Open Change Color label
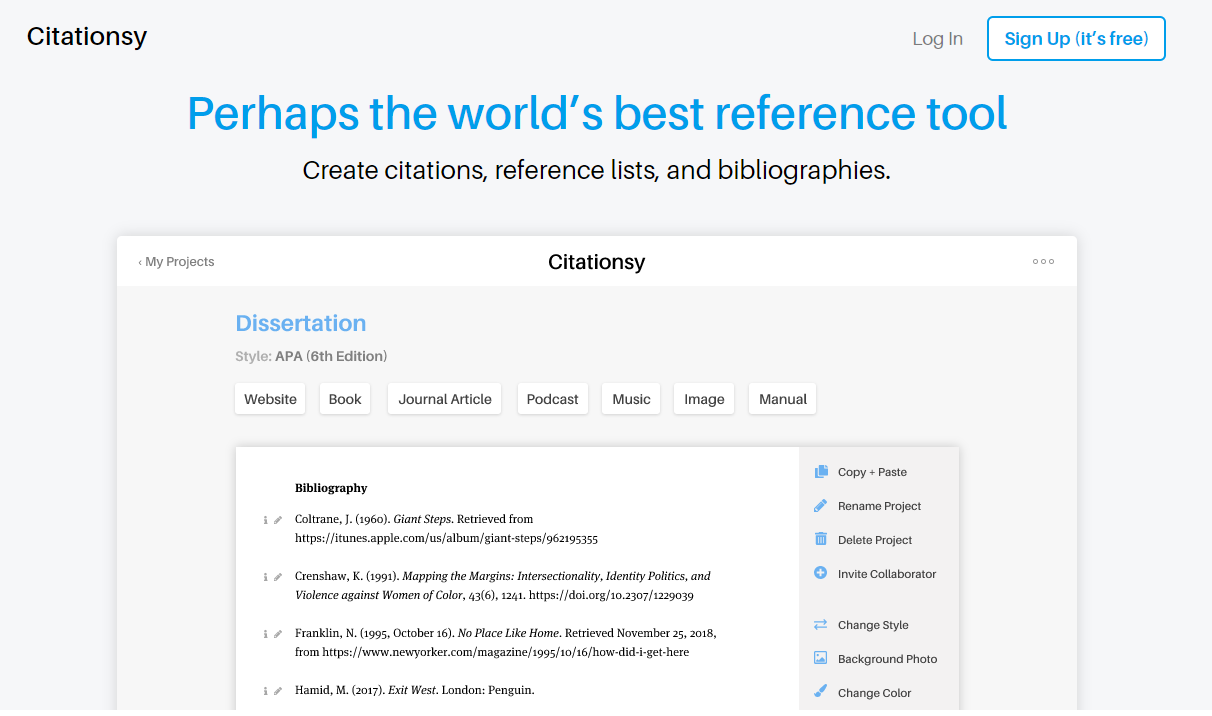This screenshot has width=1212, height=716. 874,693
